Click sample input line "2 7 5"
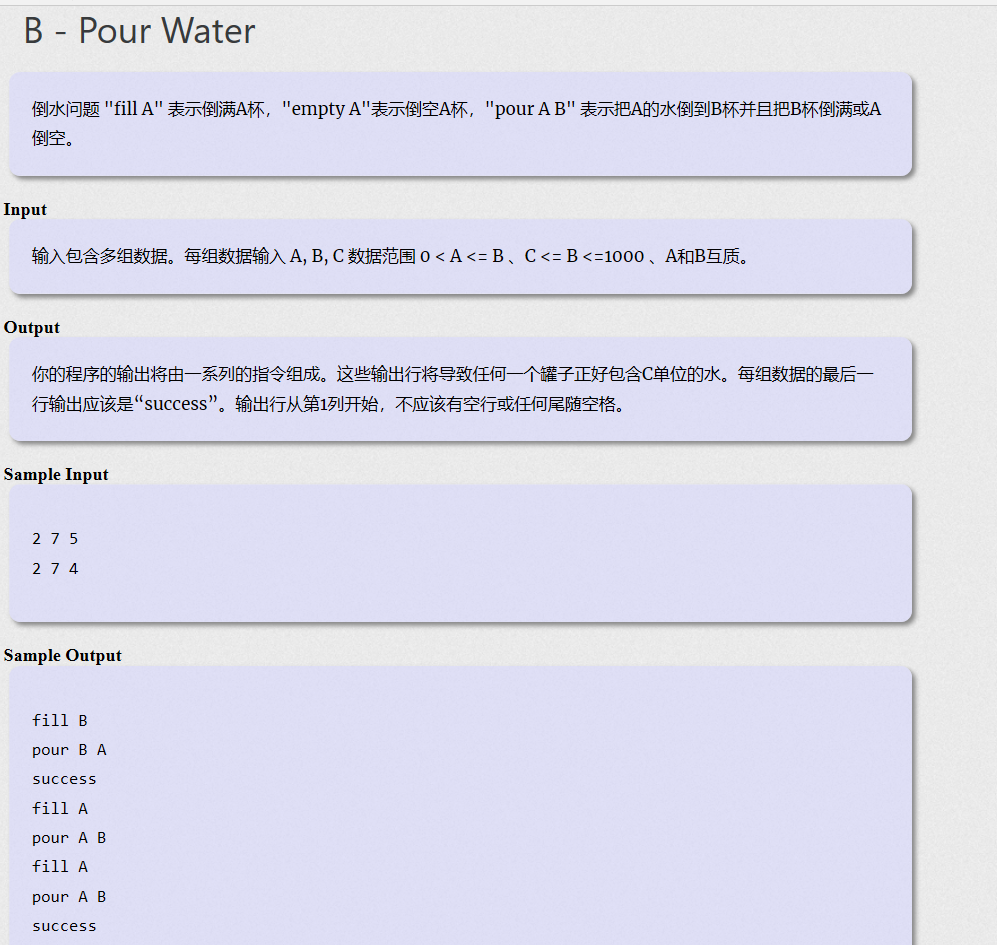The image size is (997, 945). [55, 539]
